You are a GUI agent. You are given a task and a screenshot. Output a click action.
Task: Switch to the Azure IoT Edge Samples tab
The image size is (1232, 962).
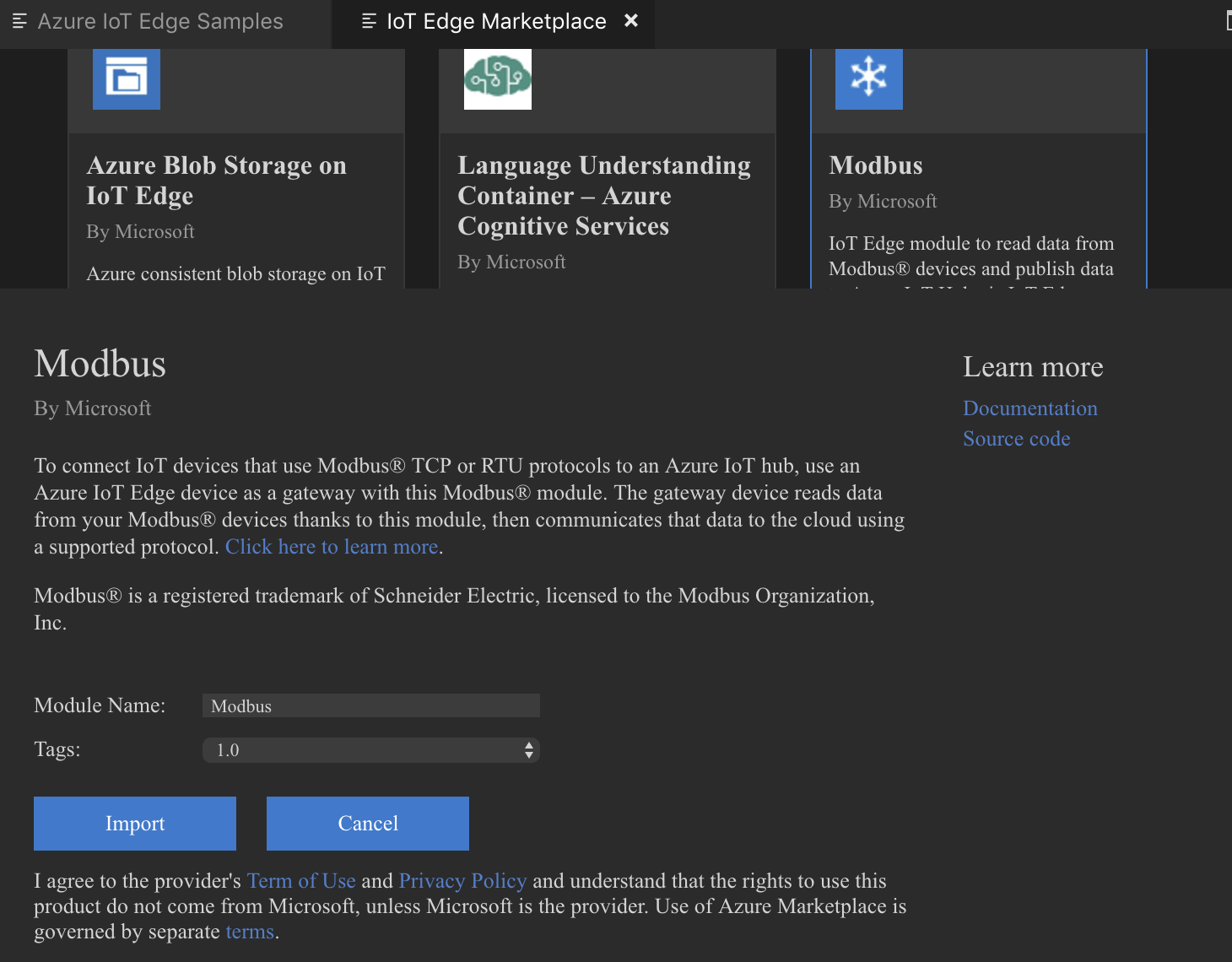point(160,21)
